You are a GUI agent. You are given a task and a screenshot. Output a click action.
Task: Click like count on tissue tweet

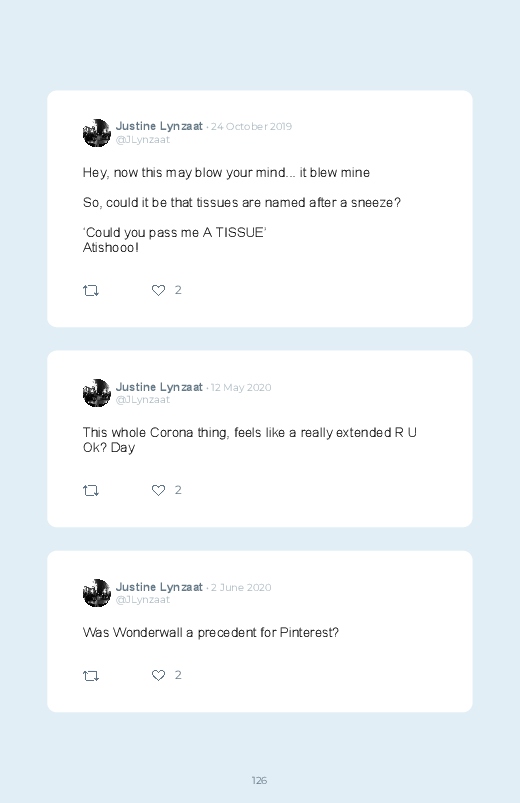(x=178, y=290)
